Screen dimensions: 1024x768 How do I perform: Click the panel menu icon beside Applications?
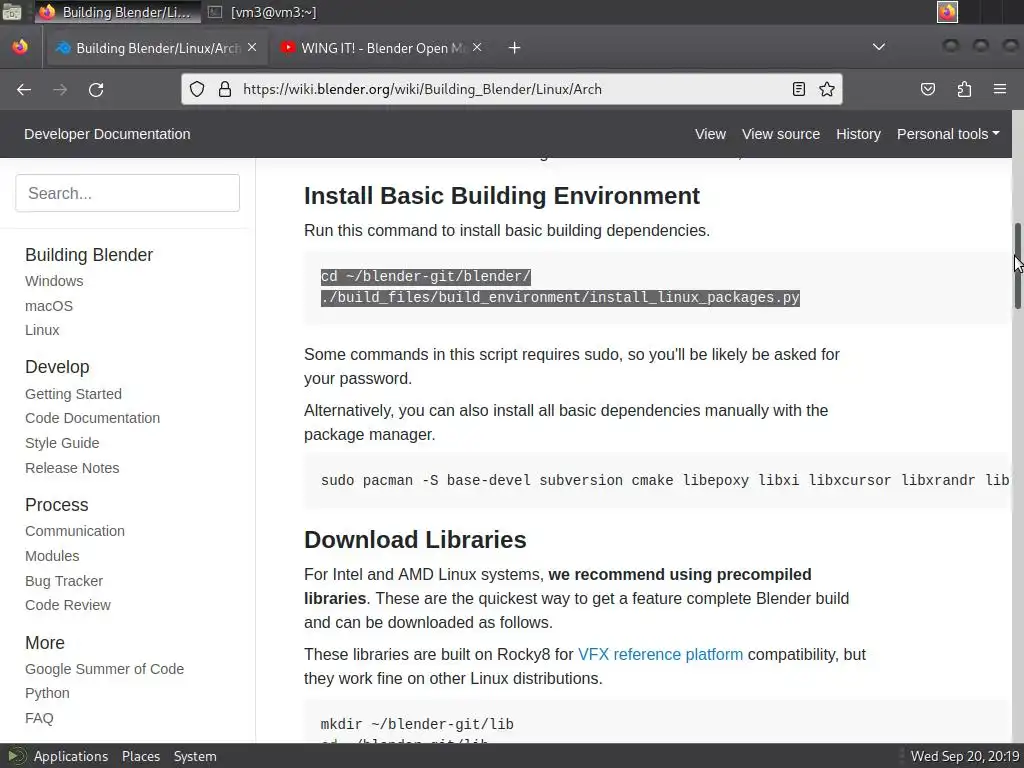(x=16, y=756)
